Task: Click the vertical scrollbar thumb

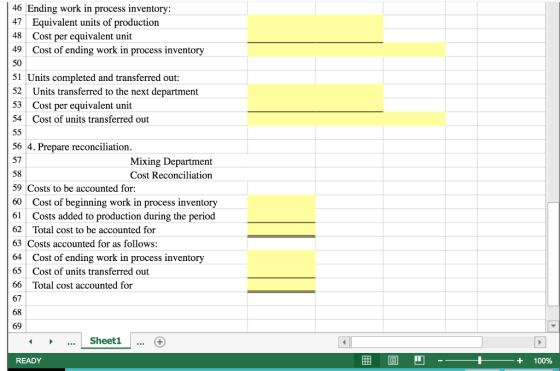Action: (x=553, y=254)
